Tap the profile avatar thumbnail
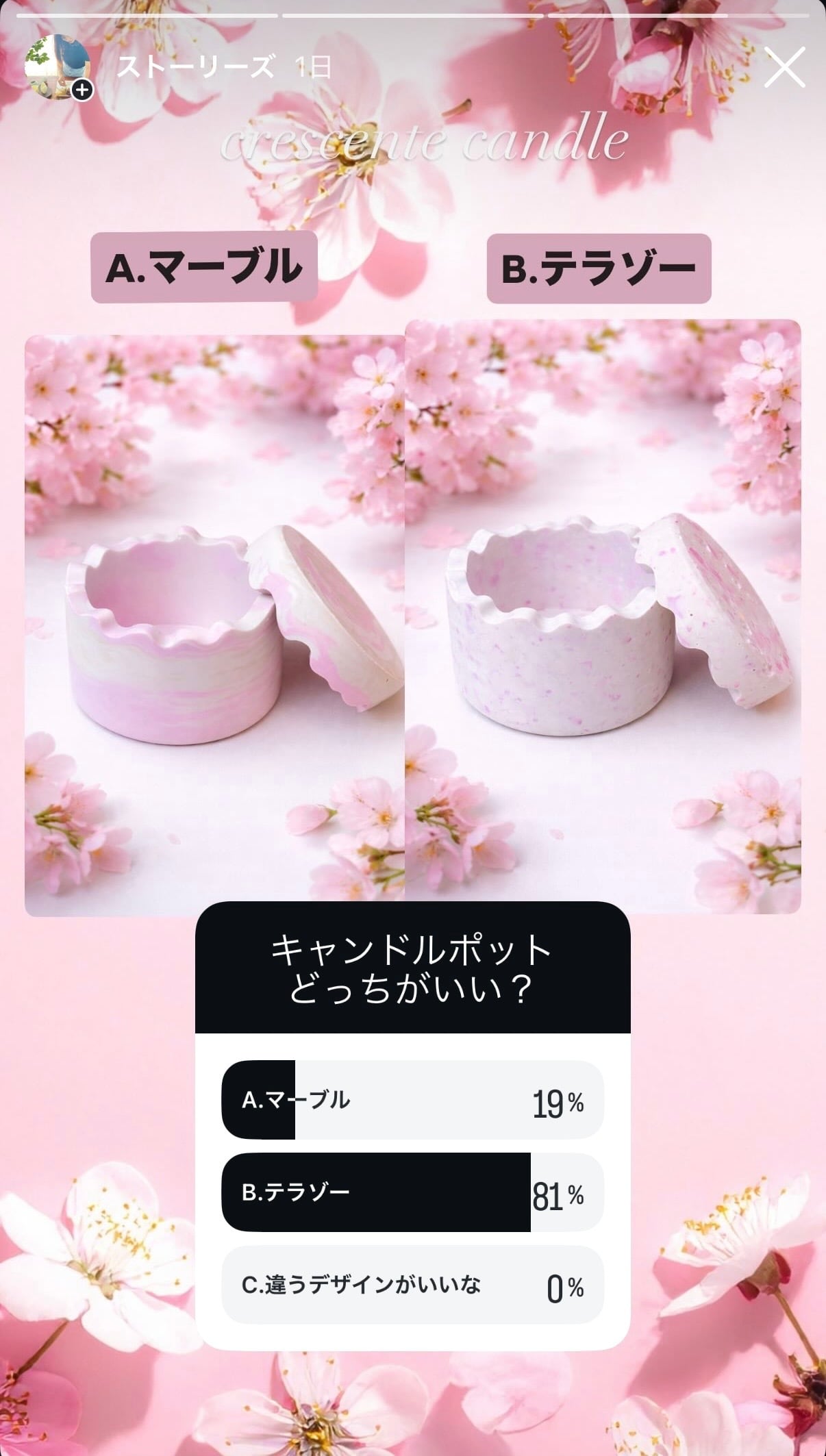826x1456 pixels. click(58, 67)
